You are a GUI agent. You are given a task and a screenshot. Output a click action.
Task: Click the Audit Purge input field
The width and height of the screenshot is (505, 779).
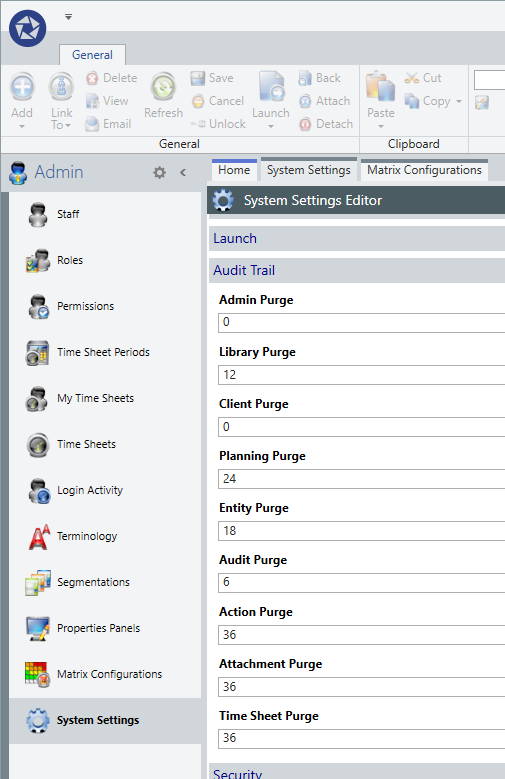point(361,582)
